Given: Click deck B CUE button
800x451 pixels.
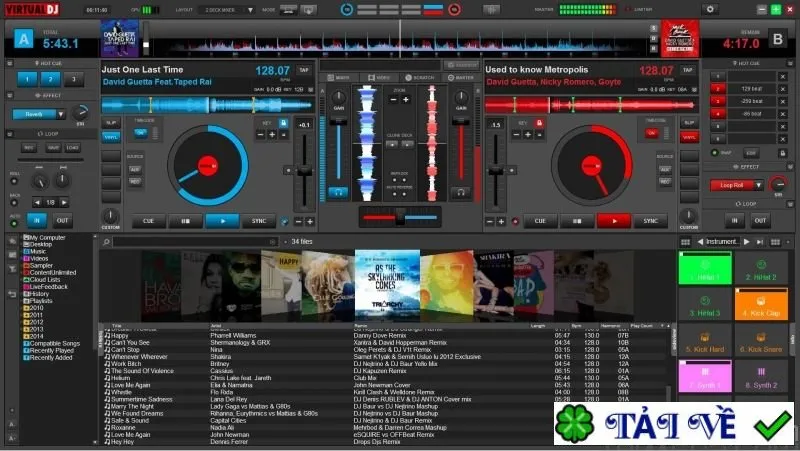Looking at the screenshot, I should tap(540, 221).
